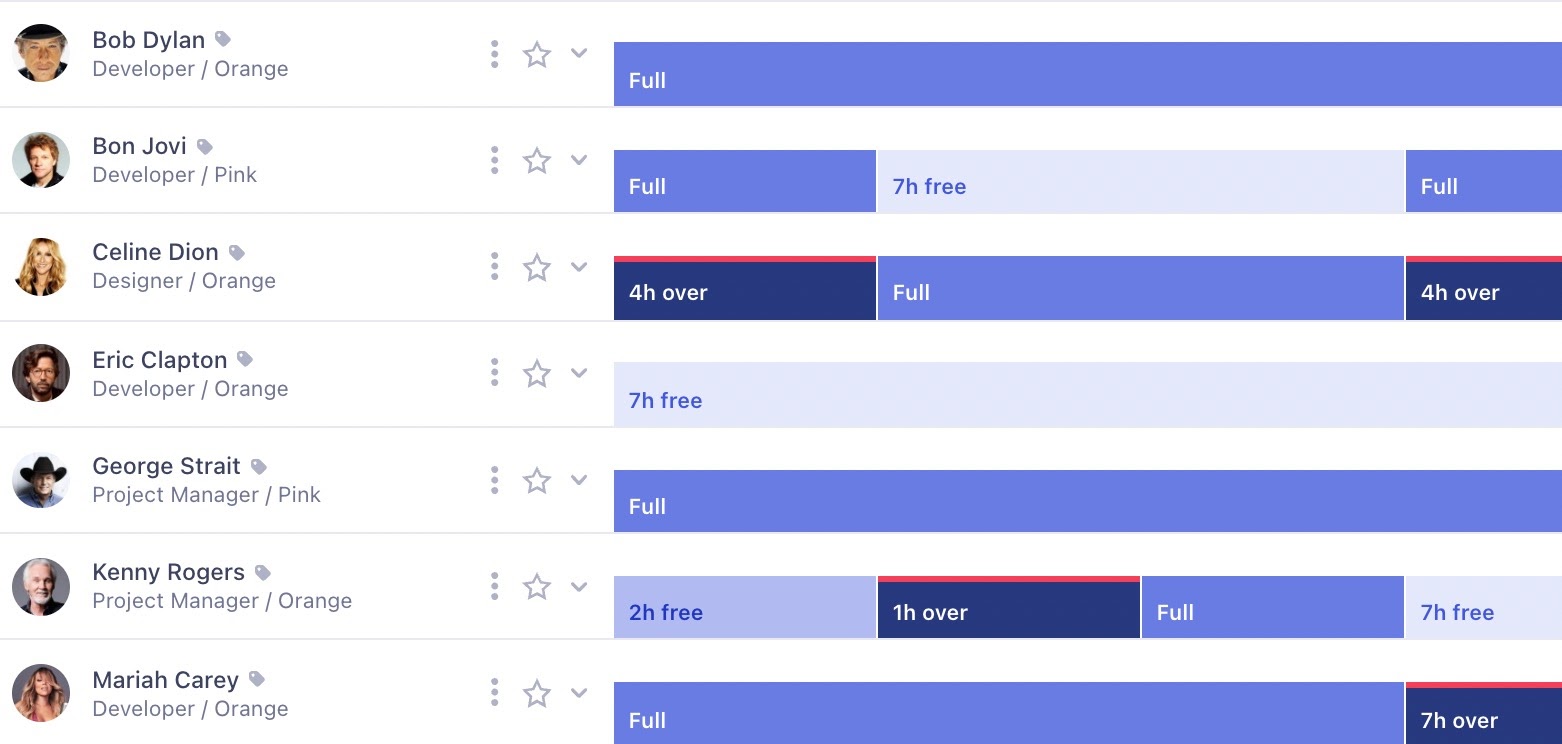This screenshot has height=744, width=1562.
Task: Open the options kebab menu for Bon Jovi
Action: pos(494,160)
